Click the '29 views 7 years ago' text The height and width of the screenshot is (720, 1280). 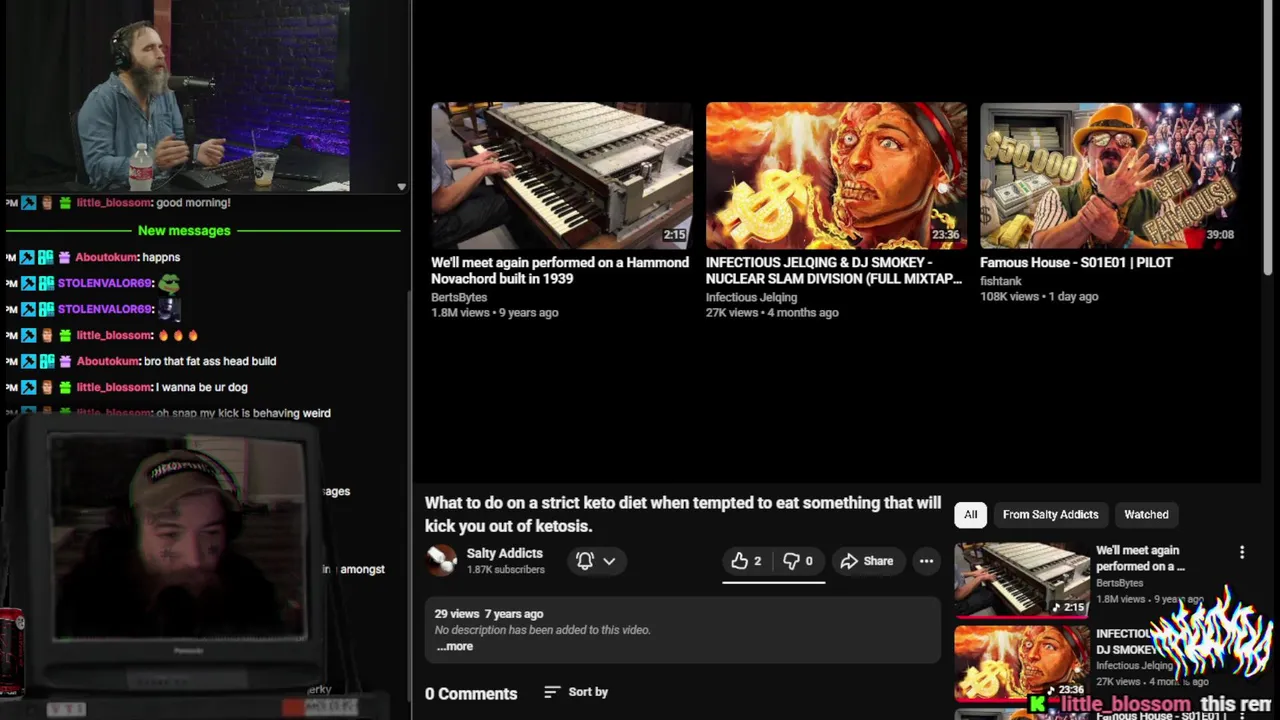click(x=489, y=614)
